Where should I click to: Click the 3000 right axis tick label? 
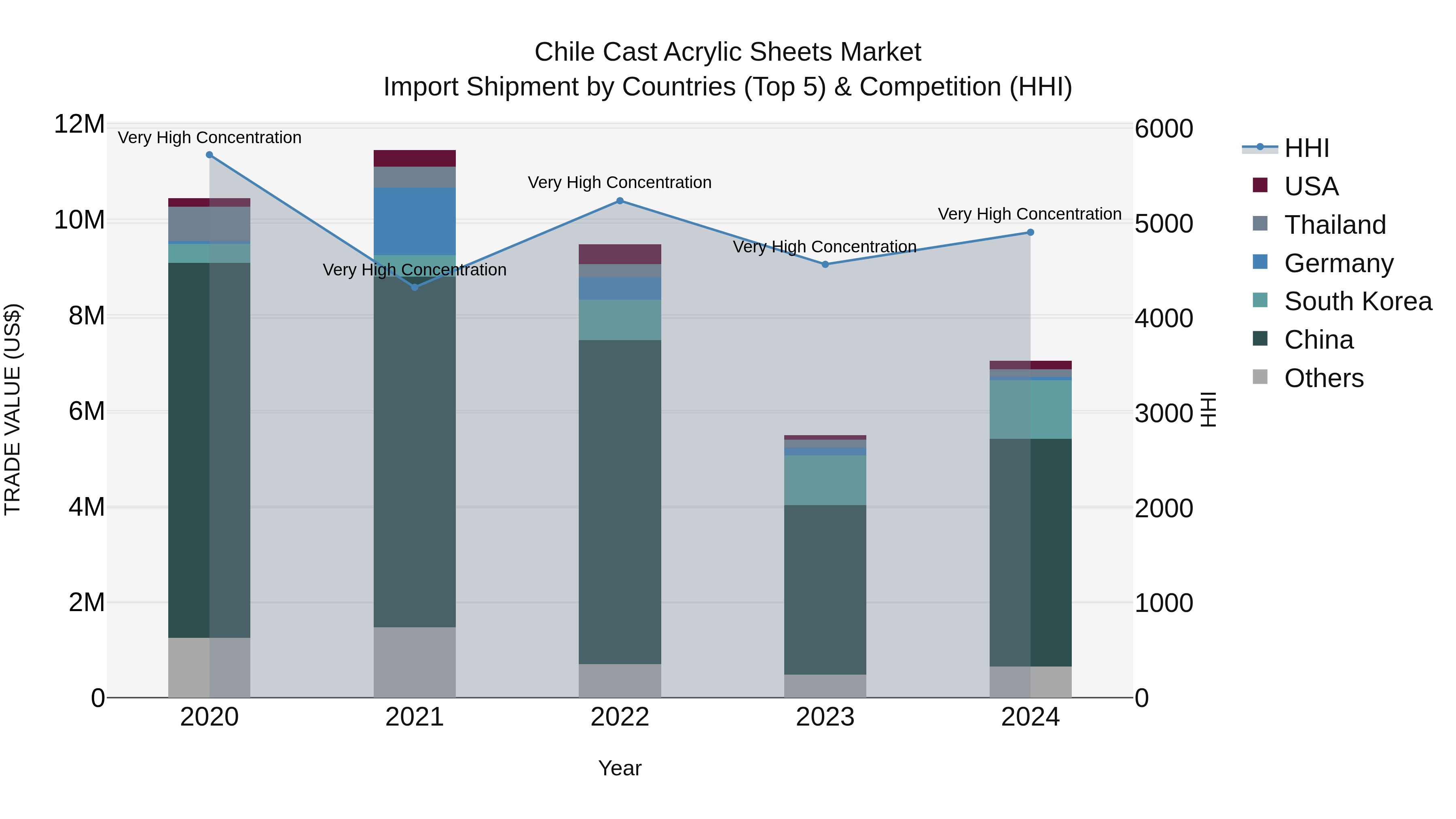[x=1164, y=414]
